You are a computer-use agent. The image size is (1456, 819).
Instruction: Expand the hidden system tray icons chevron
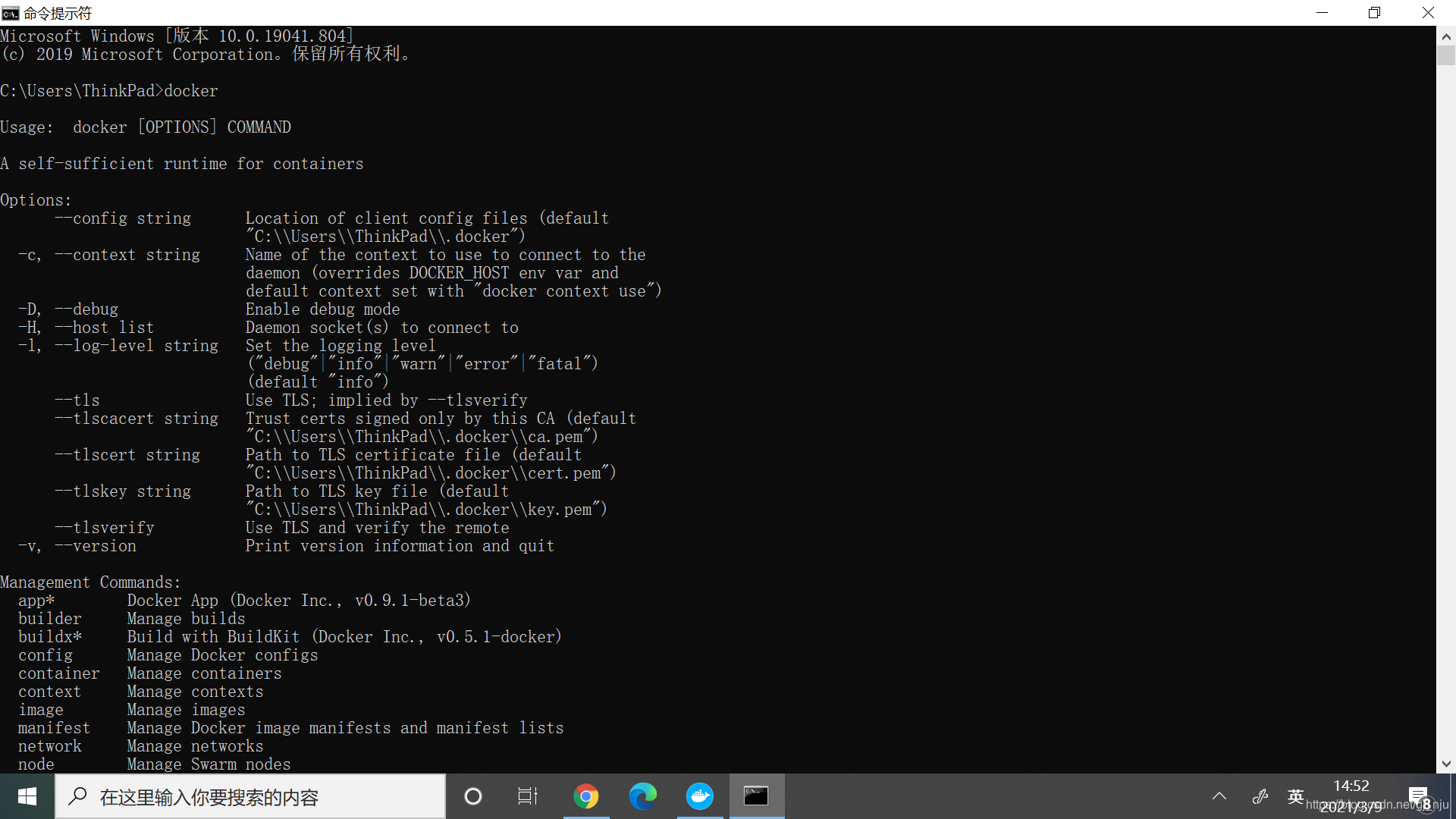click(x=1219, y=796)
